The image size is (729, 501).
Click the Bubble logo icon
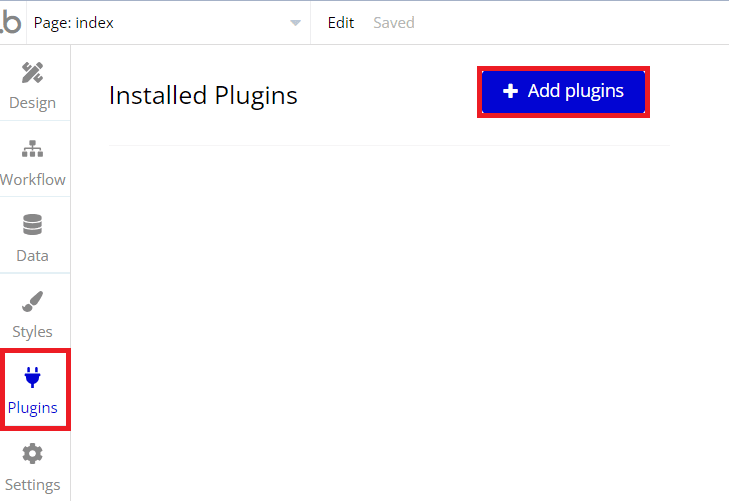click(x=11, y=22)
